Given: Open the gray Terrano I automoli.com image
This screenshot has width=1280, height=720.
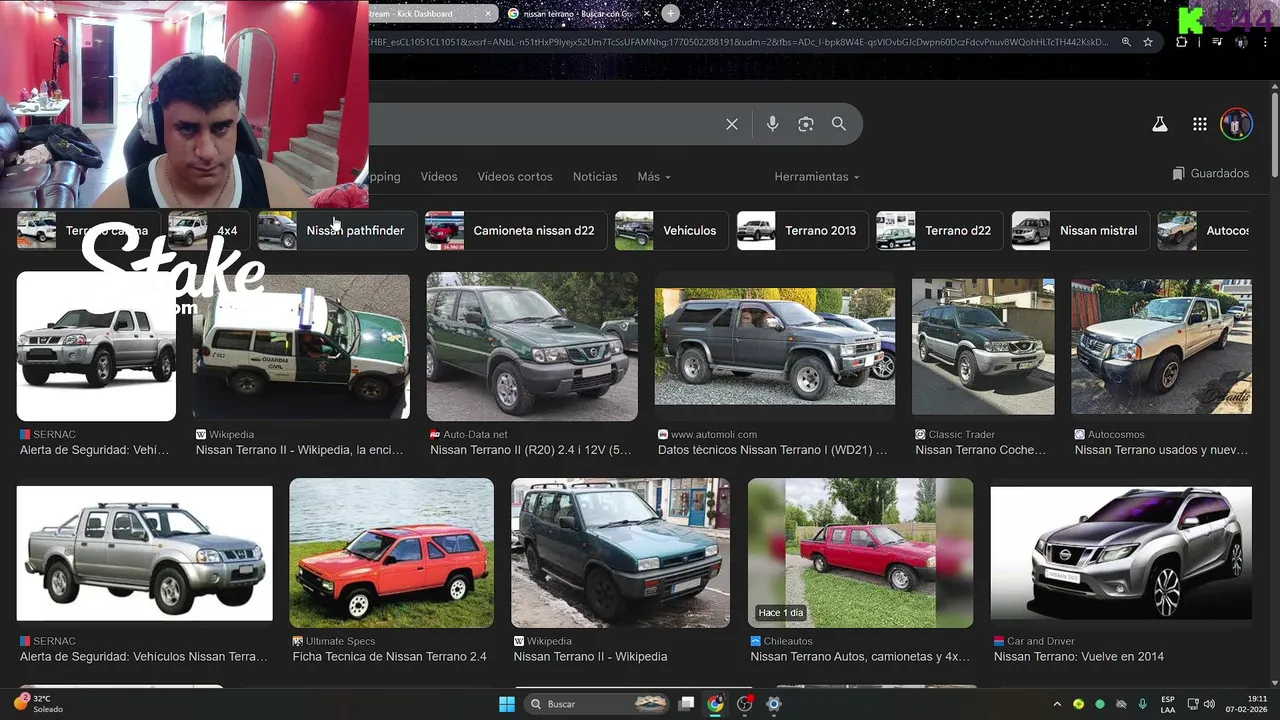Looking at the screenshot, I should [775, 346].
